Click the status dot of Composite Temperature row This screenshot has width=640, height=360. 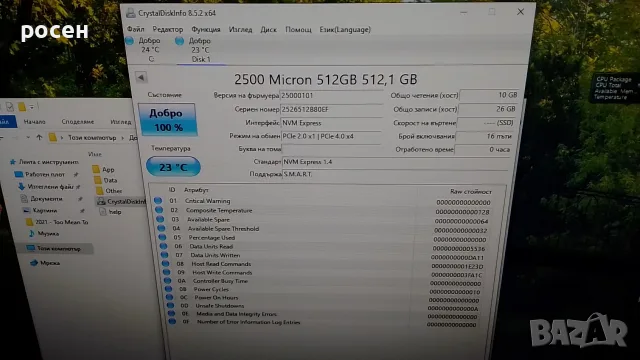tap(159, 210)
